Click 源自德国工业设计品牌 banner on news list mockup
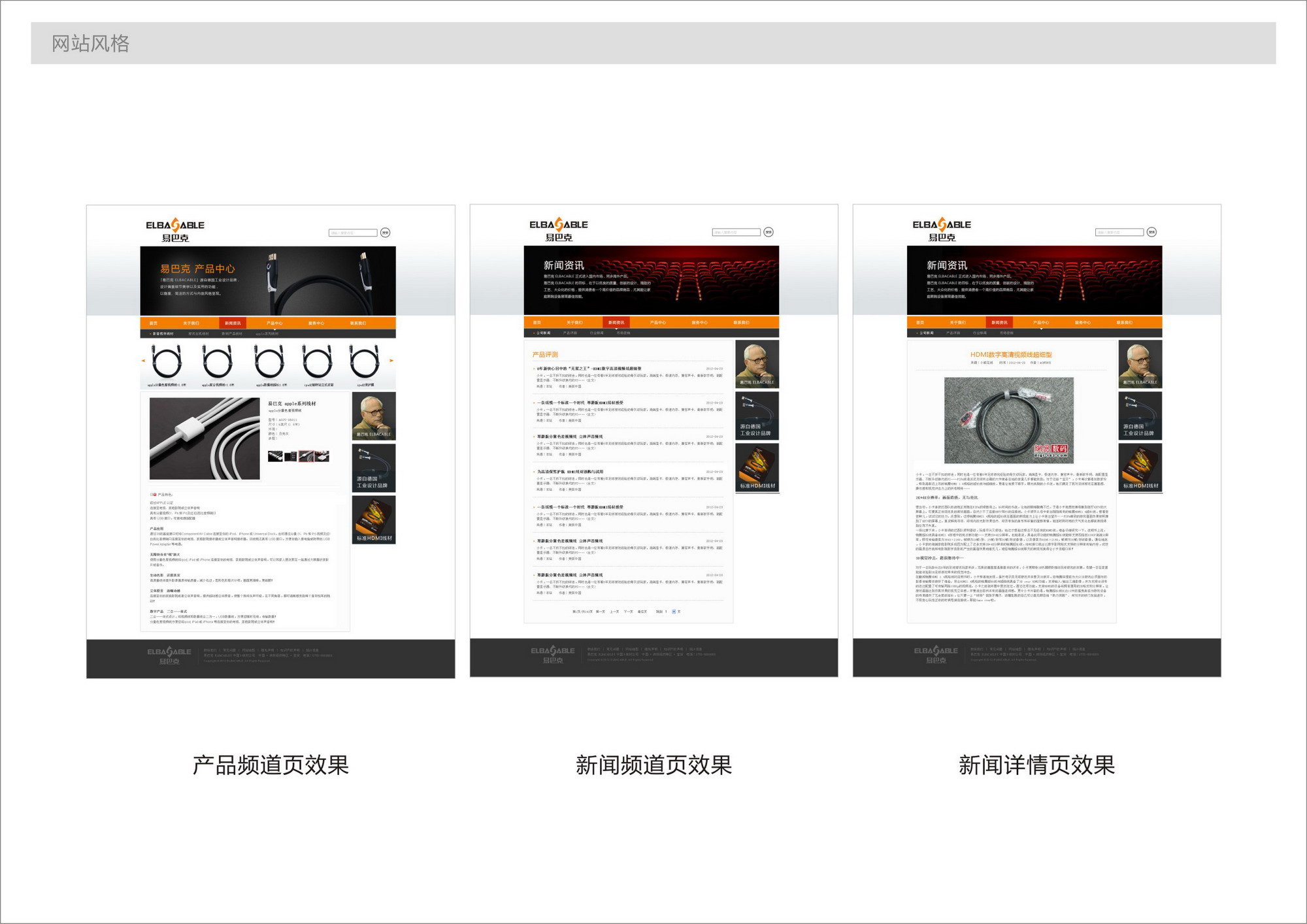The width and height of the screenshot is (1307, 924). [x=757, y=416]
